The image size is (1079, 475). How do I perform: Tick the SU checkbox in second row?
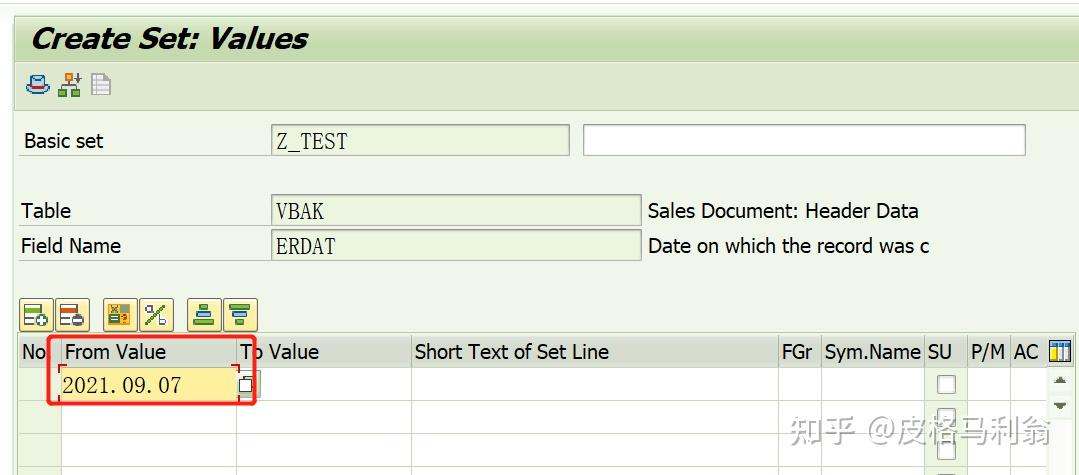945,417
